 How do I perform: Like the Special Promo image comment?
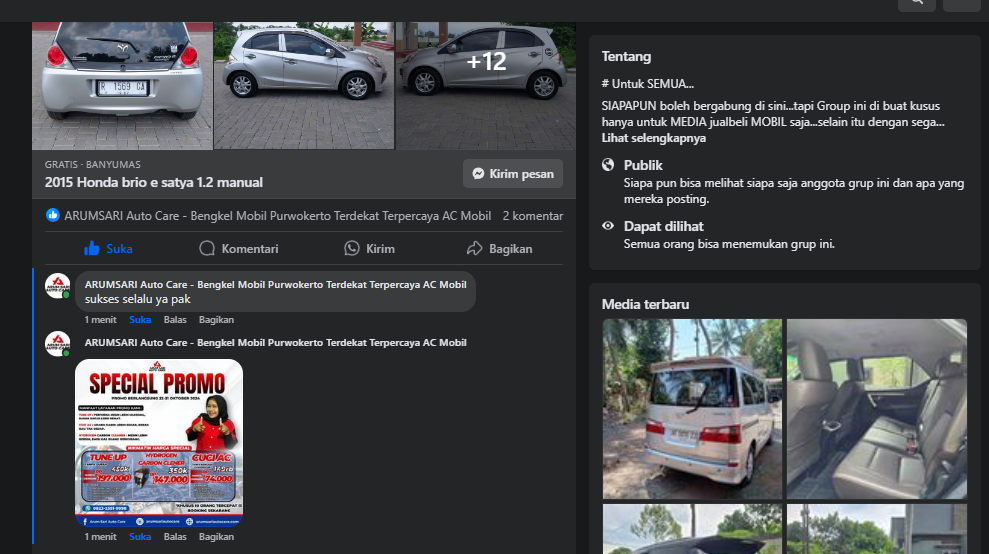140,537
